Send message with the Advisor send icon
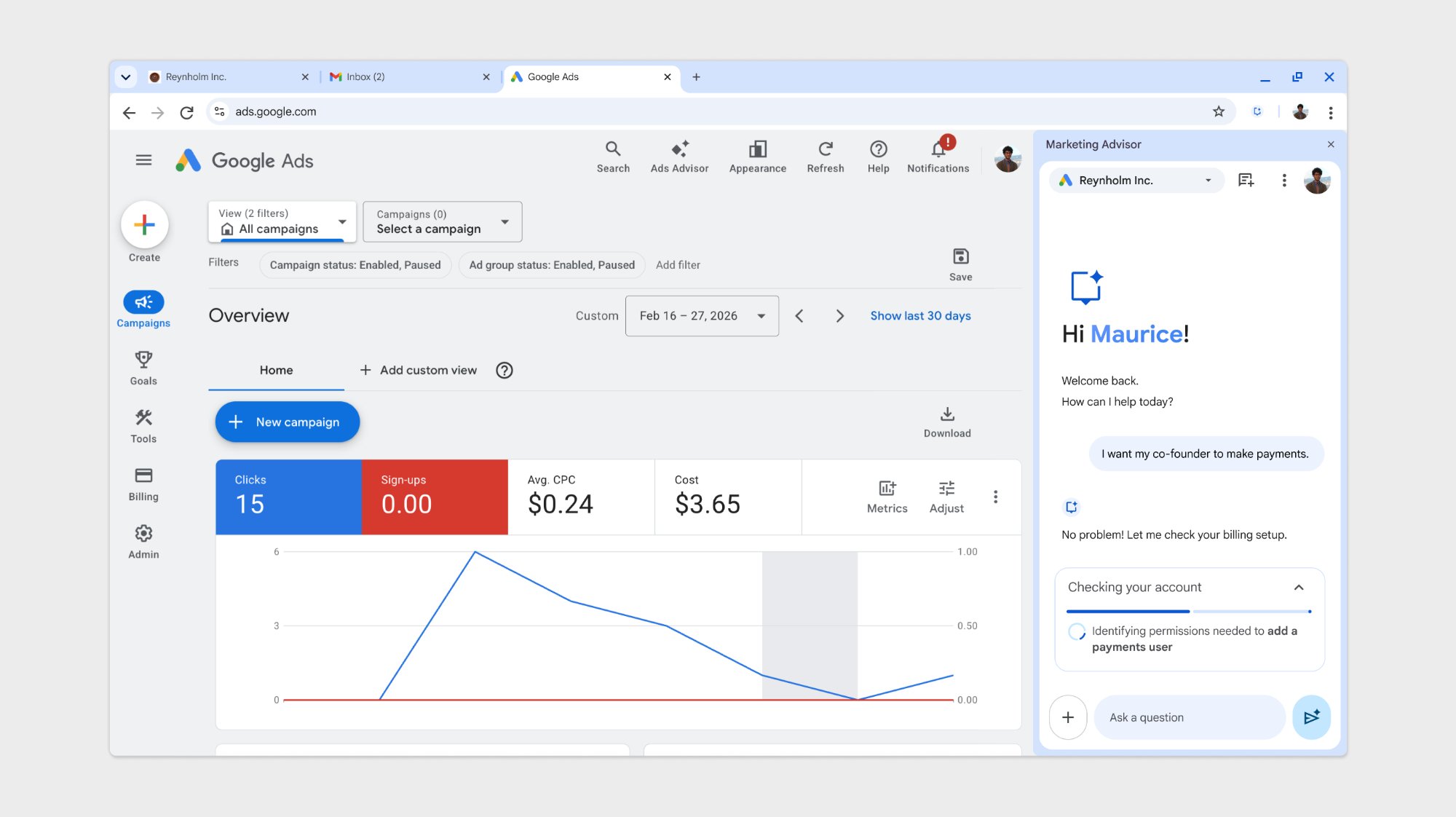This screenshot has height=817, width=1456. click(1311, 717)
